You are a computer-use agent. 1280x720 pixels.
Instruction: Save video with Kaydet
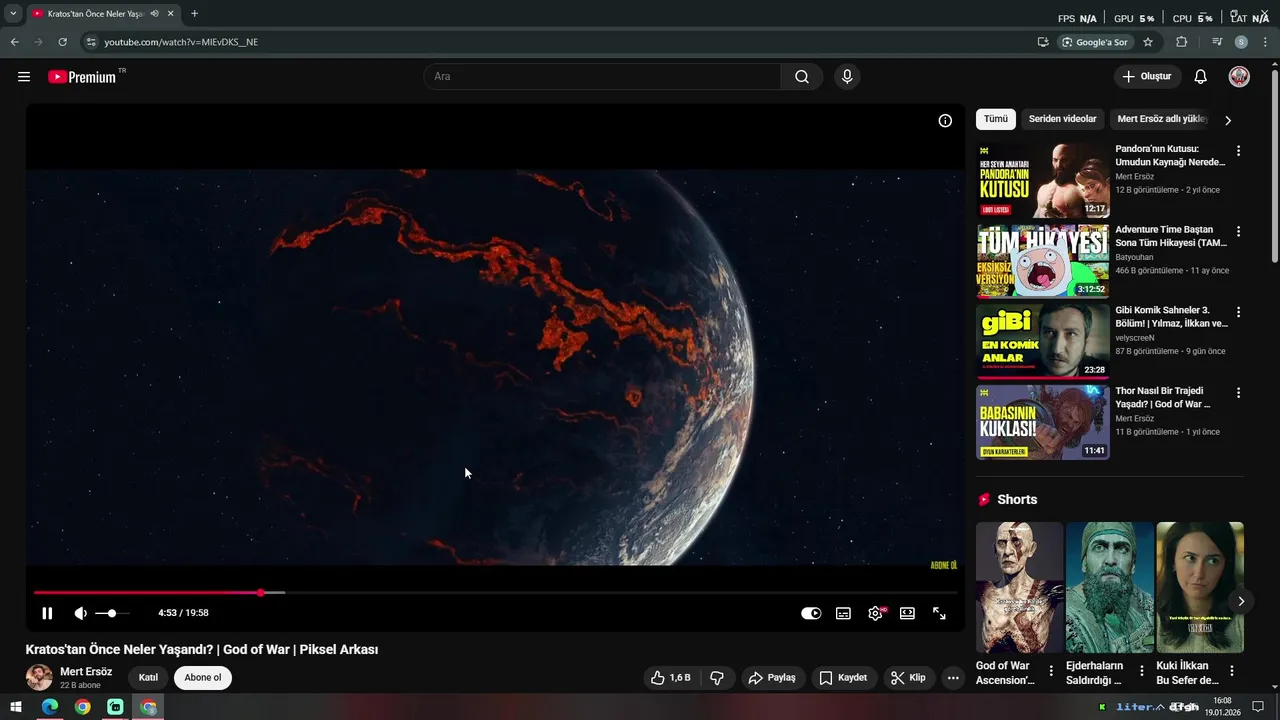pos(843,678)
